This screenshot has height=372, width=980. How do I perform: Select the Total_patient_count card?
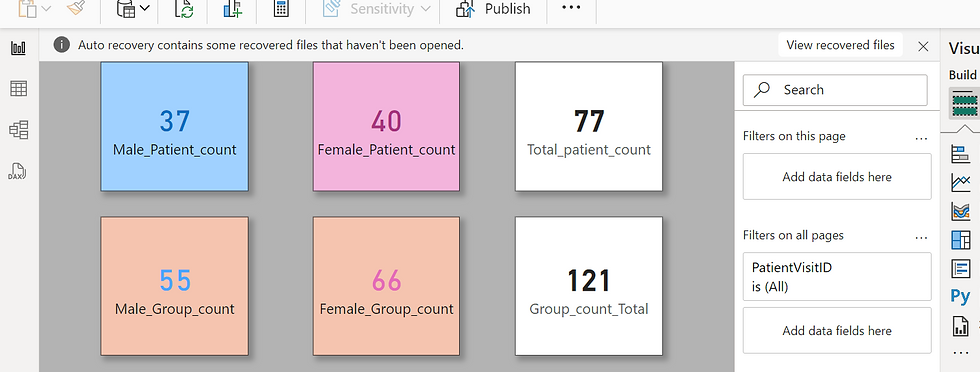tap(589, 126)
